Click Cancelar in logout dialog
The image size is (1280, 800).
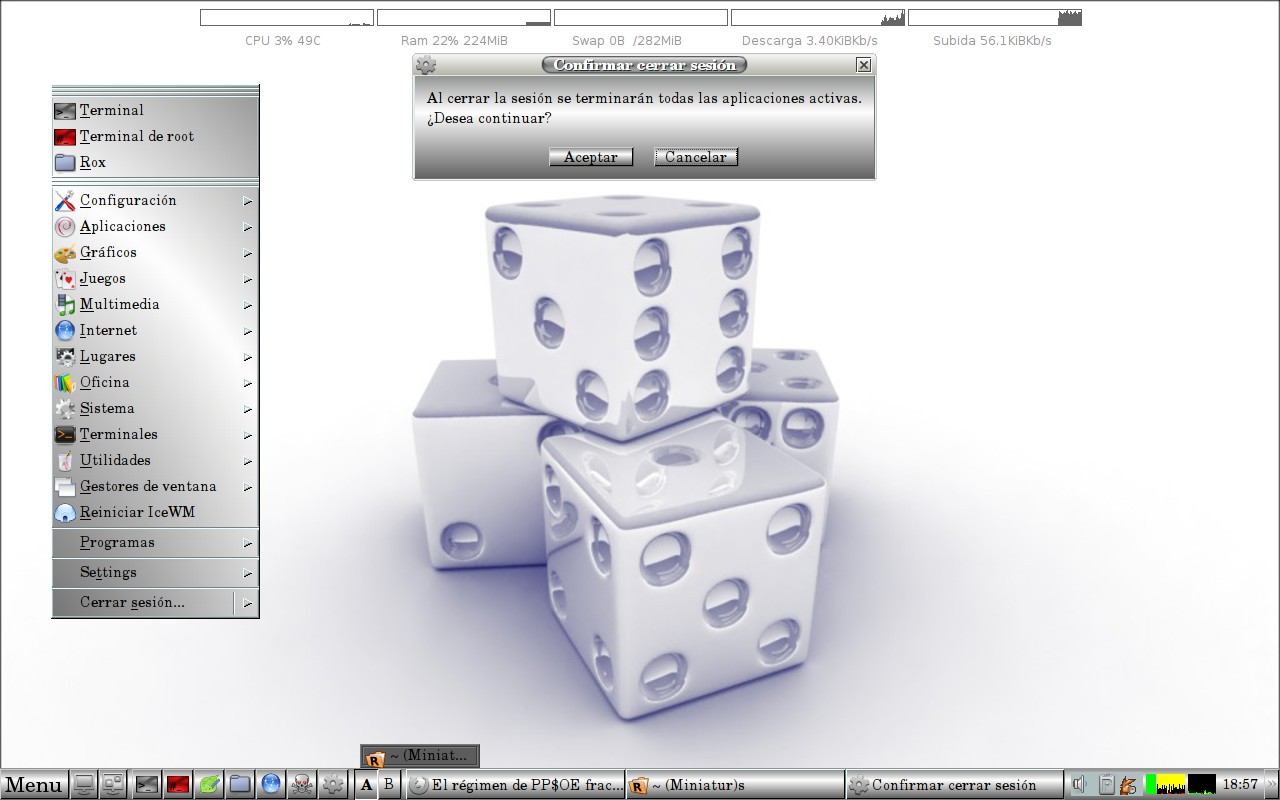click(696, 157)
